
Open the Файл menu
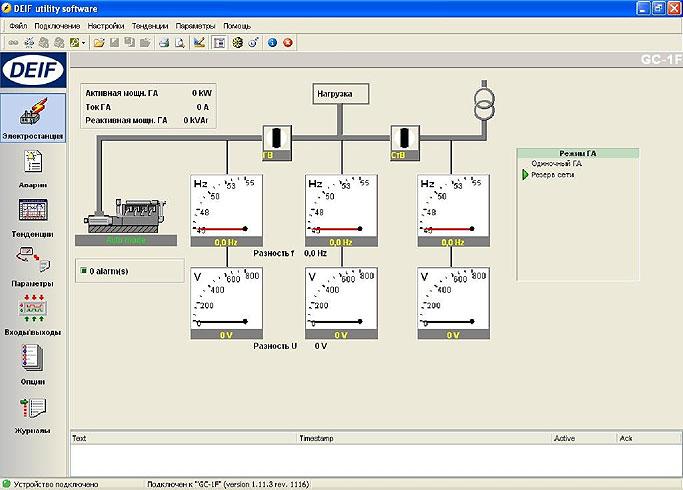tap(18, 26)
